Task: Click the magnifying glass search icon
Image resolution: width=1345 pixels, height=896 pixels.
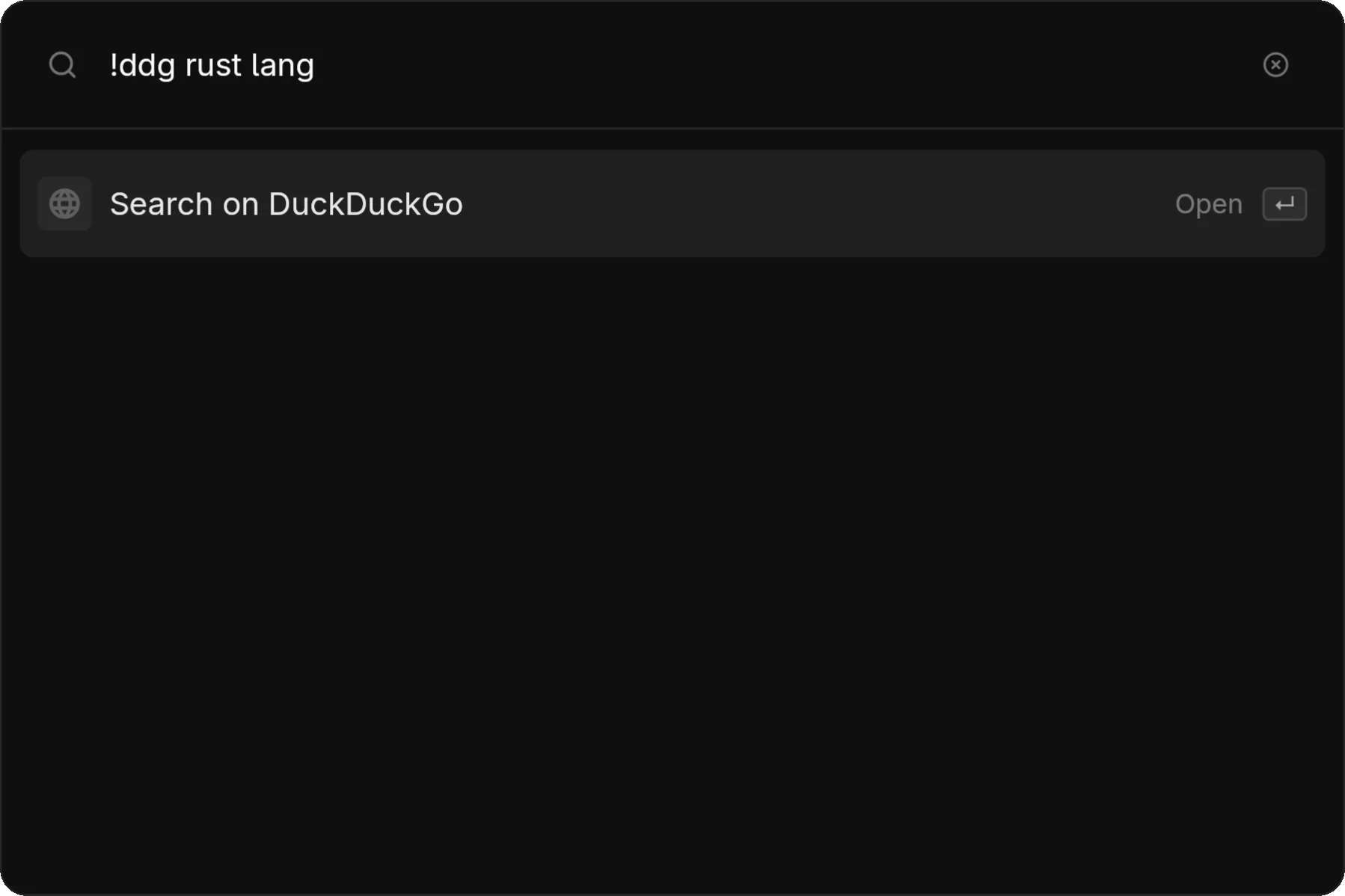Action: click(63, 65)
